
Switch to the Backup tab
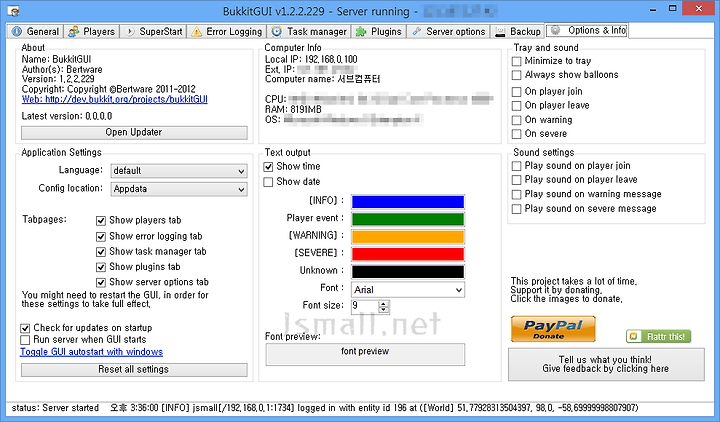tap(518, 31)
